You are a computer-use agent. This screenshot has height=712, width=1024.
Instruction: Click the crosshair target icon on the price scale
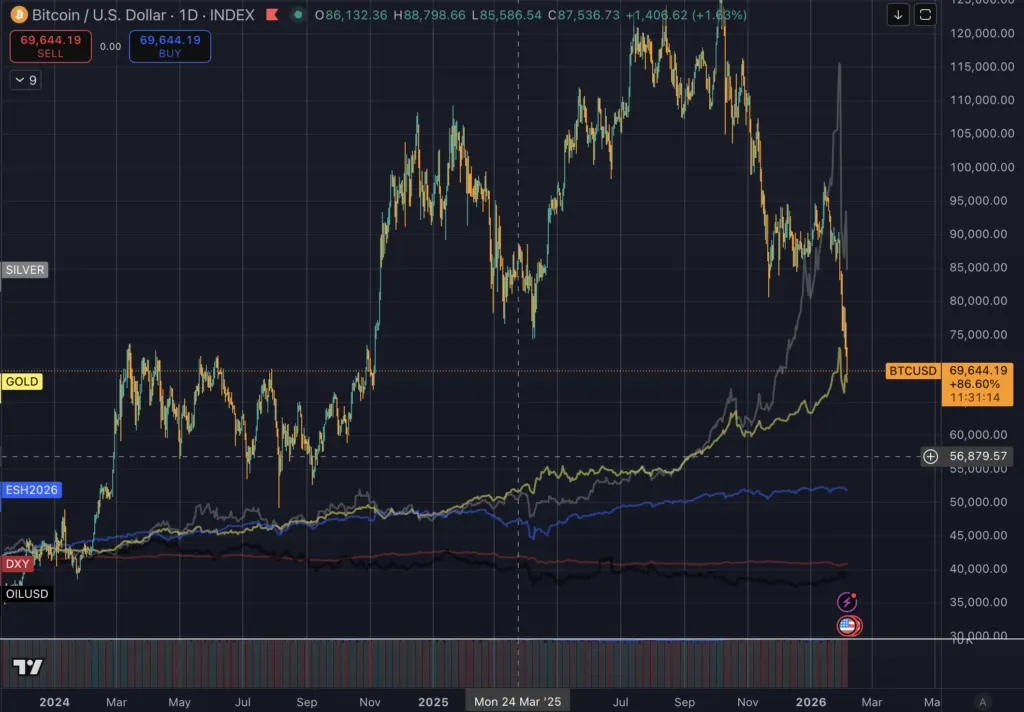click(x=930, y=456)
